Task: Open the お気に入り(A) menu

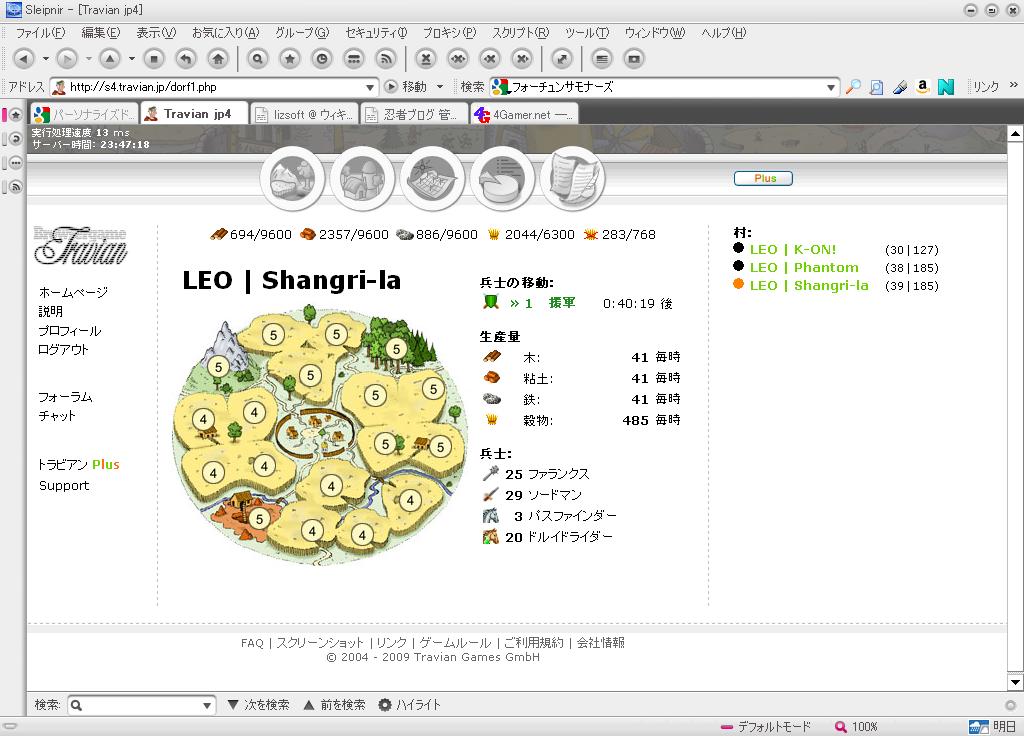Action: pyautogui.click(x=225, y=33)
